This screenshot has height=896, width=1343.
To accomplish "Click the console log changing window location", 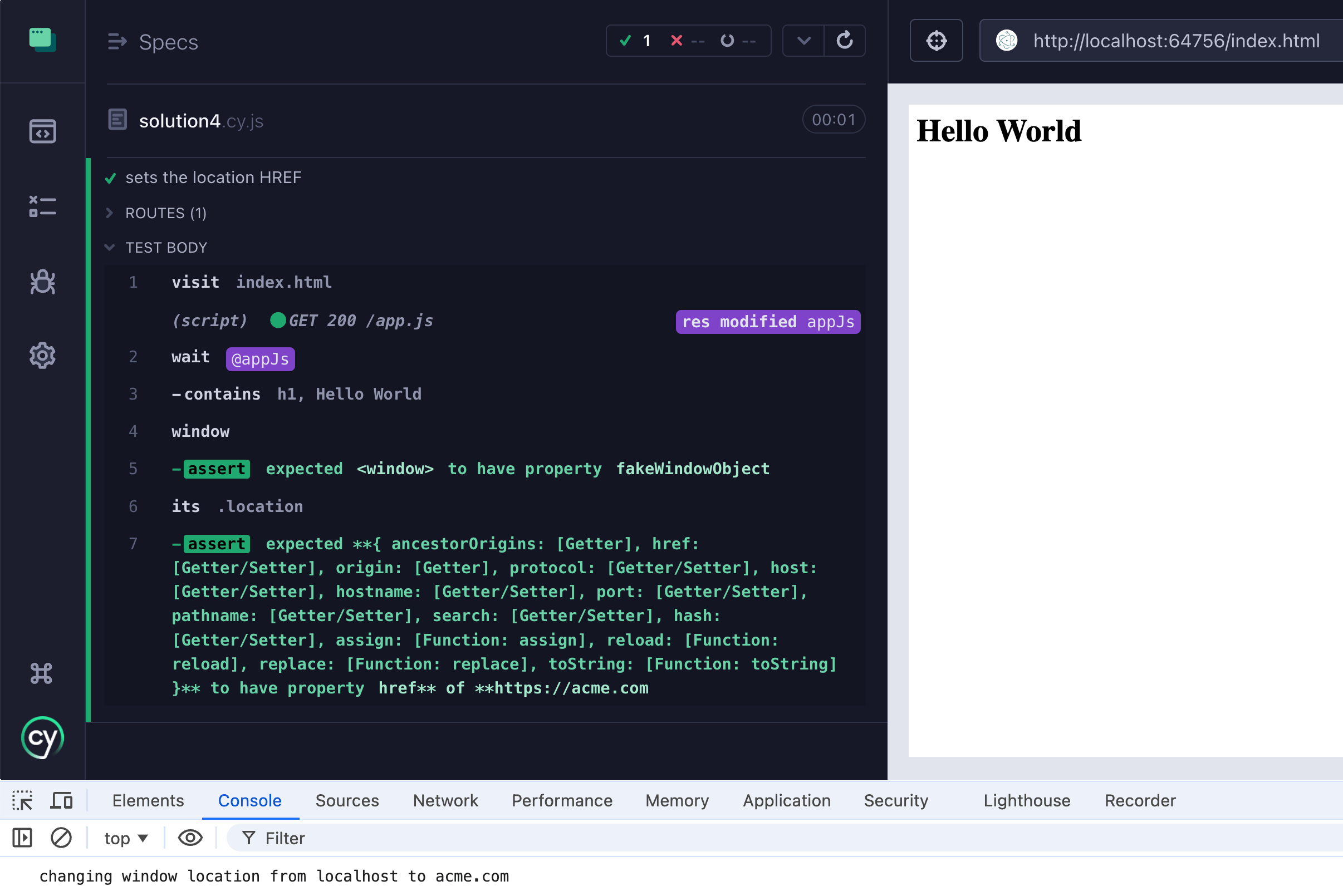I will point(274,877).
